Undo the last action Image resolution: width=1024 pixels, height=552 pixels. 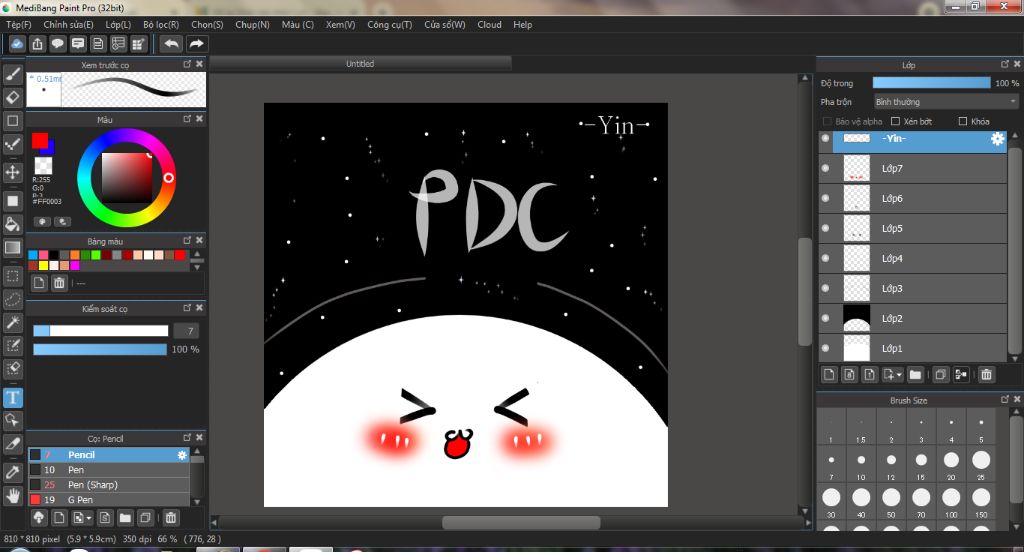(171, 44)
